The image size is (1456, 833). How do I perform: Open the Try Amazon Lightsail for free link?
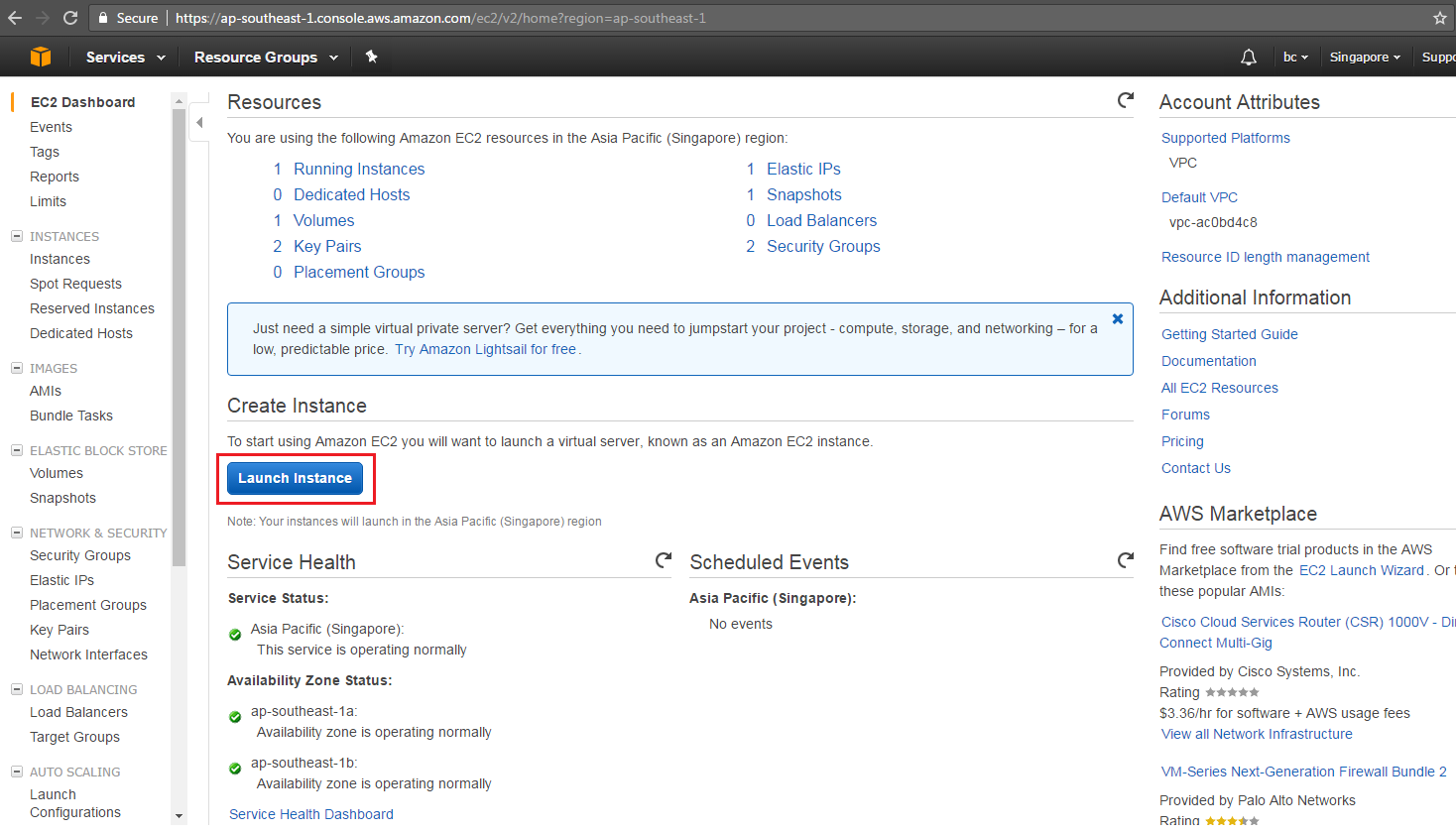(485, 348)
